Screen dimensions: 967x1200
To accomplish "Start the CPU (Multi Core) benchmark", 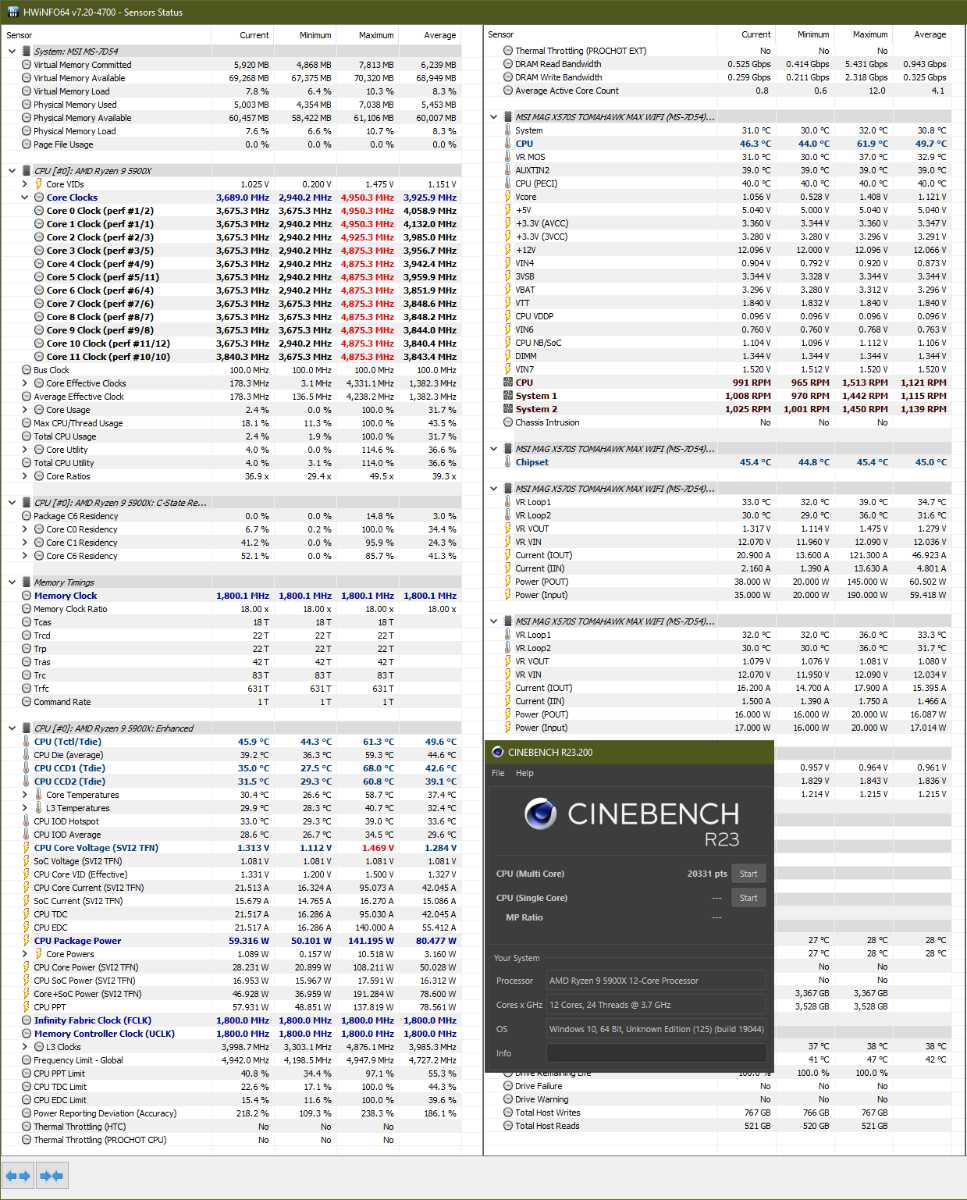I will click(x=748, y=874).
